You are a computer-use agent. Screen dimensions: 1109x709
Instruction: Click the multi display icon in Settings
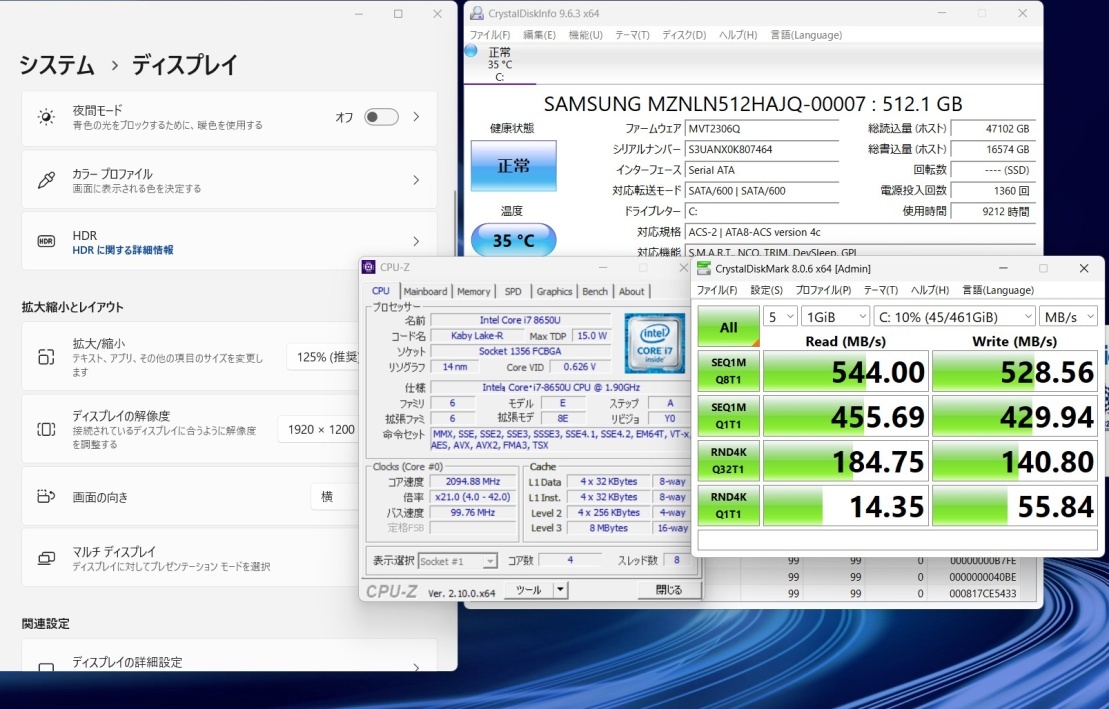pos(46,558)
